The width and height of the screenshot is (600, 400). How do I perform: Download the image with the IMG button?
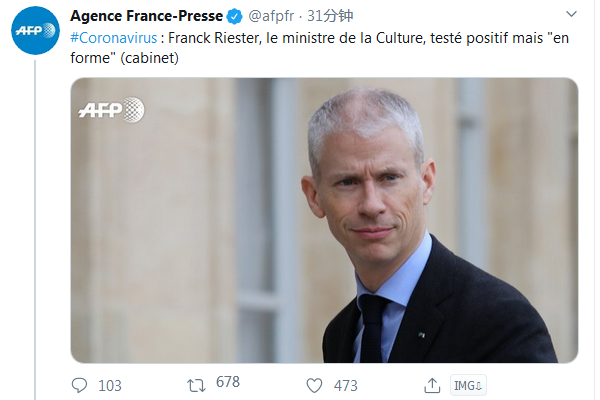[x=468, y=385]
